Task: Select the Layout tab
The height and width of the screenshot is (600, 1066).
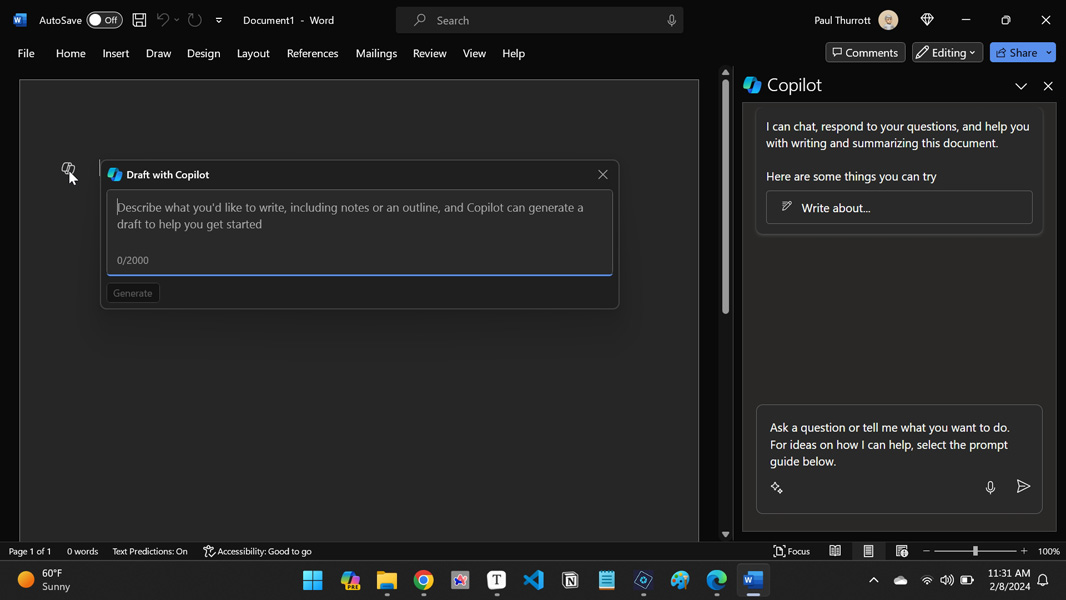Action: pyautogui.click(x=253, y=53)
